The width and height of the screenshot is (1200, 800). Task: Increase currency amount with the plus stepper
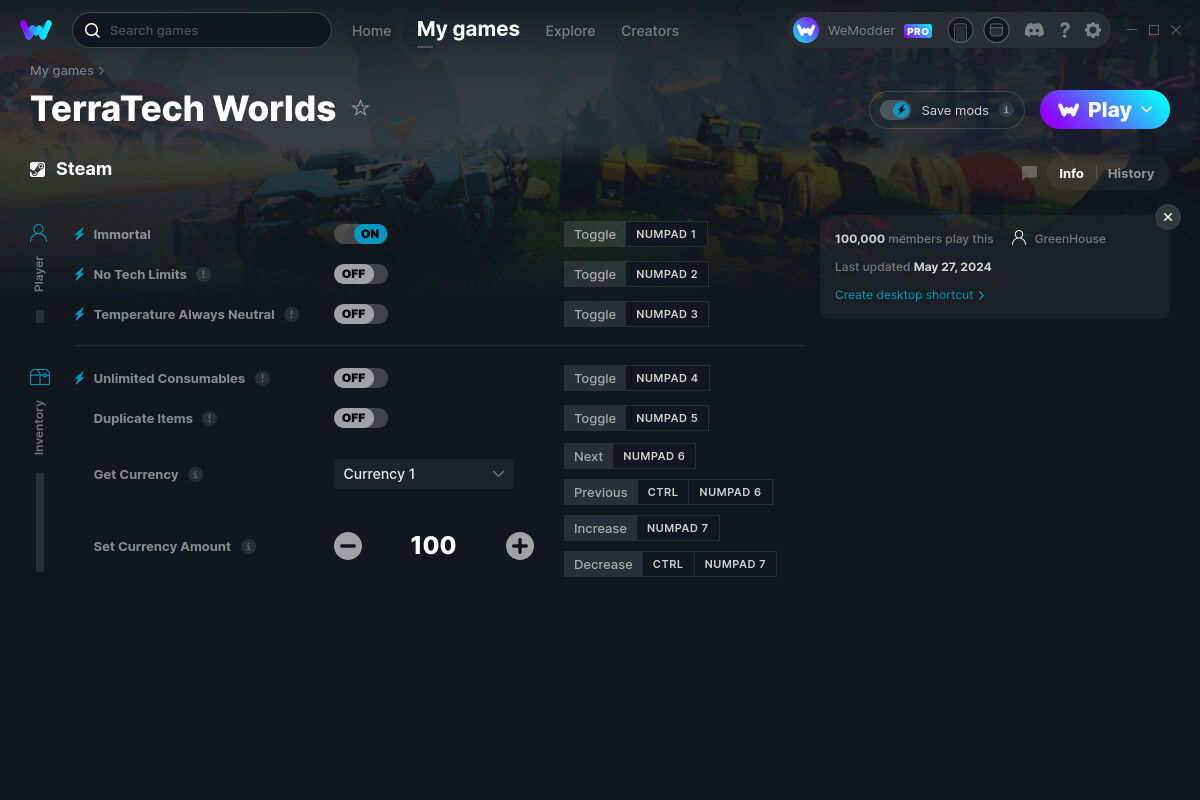click(520, 546)
